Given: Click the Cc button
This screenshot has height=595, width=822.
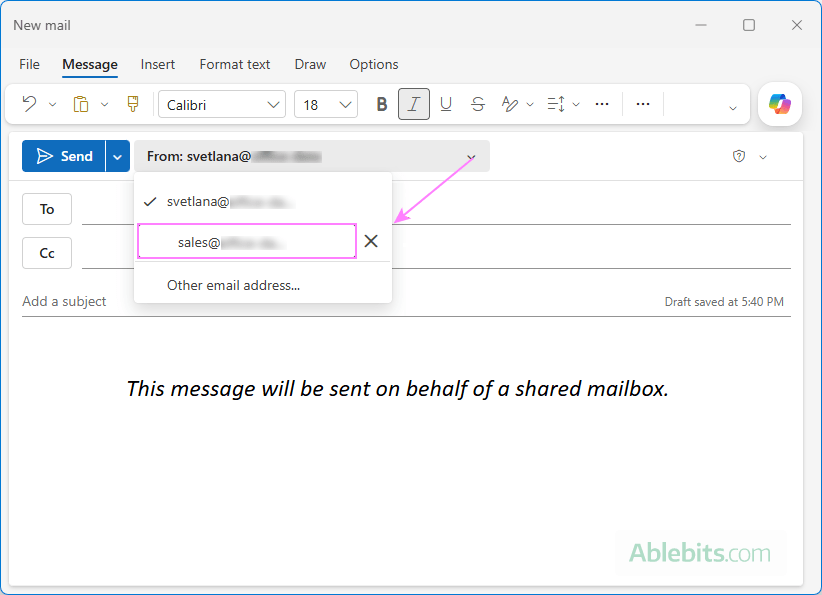Looking at the screenshot, I should pos(47,253).
